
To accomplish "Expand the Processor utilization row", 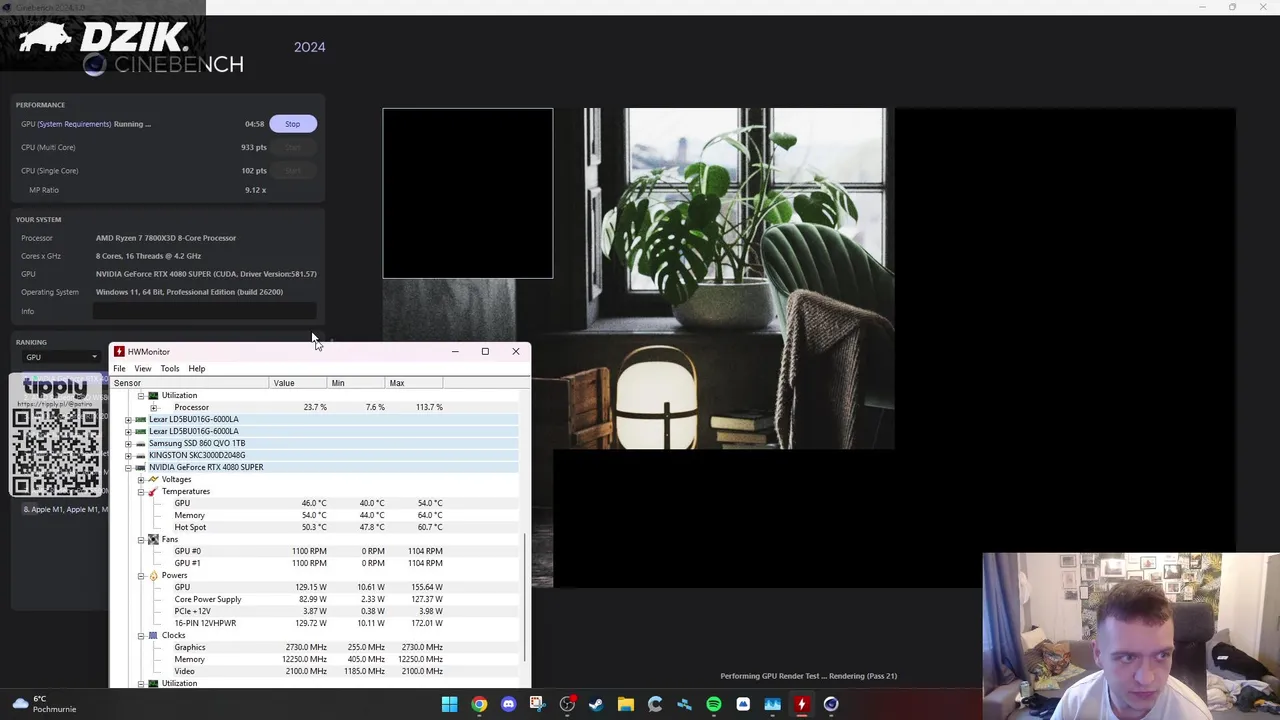I will click(x=154, y=408).
